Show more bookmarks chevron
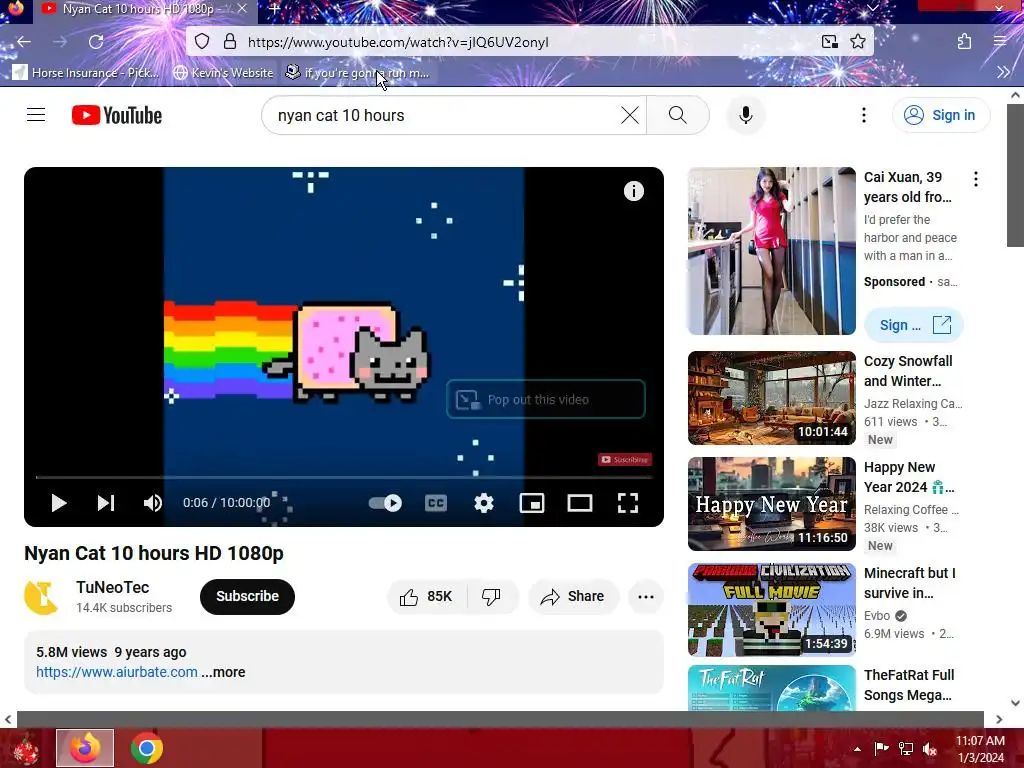 [1003, 72]
